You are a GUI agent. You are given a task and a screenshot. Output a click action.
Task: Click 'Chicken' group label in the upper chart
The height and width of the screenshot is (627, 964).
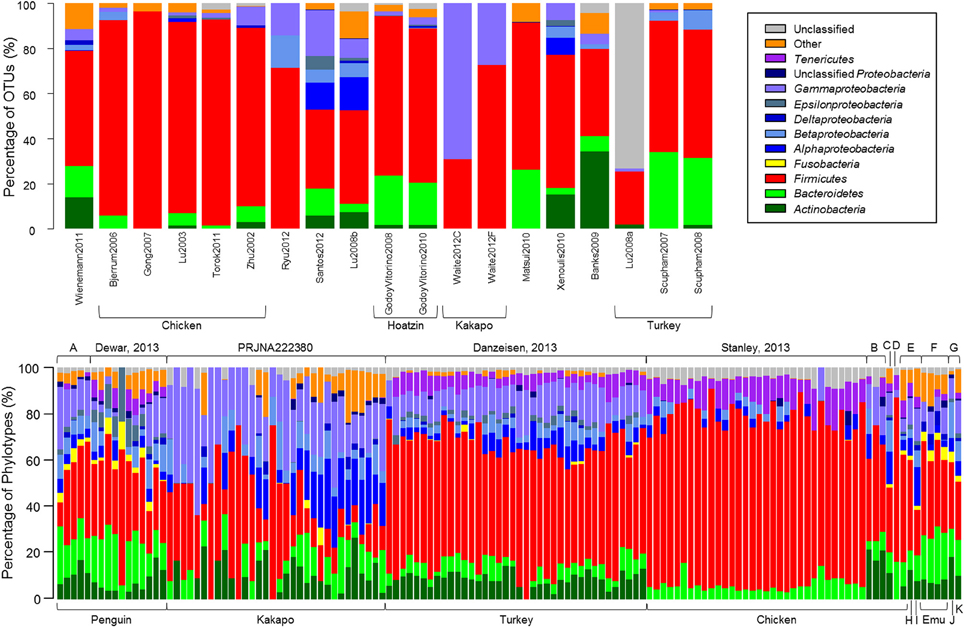tap(181, 325)
